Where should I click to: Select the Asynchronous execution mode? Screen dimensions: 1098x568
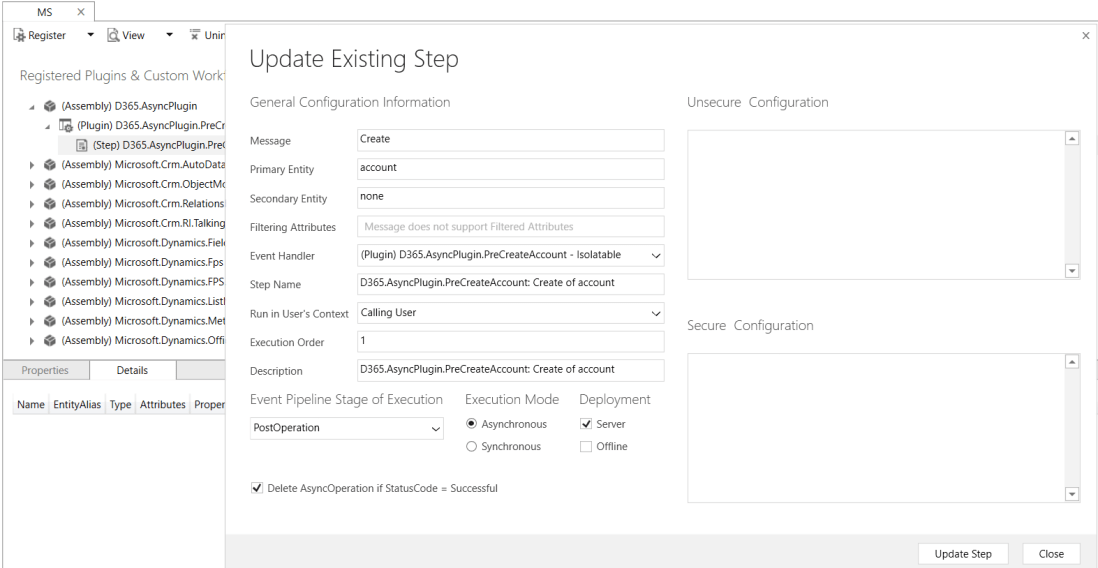point(471,424)
